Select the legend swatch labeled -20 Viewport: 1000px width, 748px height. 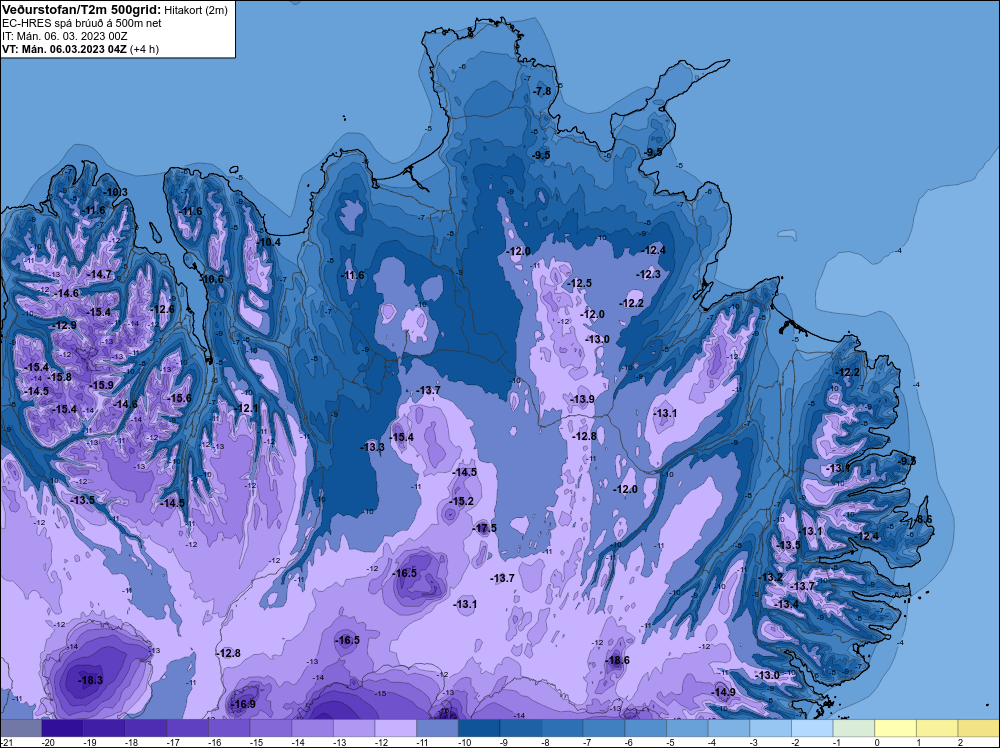tap(62, 728)
